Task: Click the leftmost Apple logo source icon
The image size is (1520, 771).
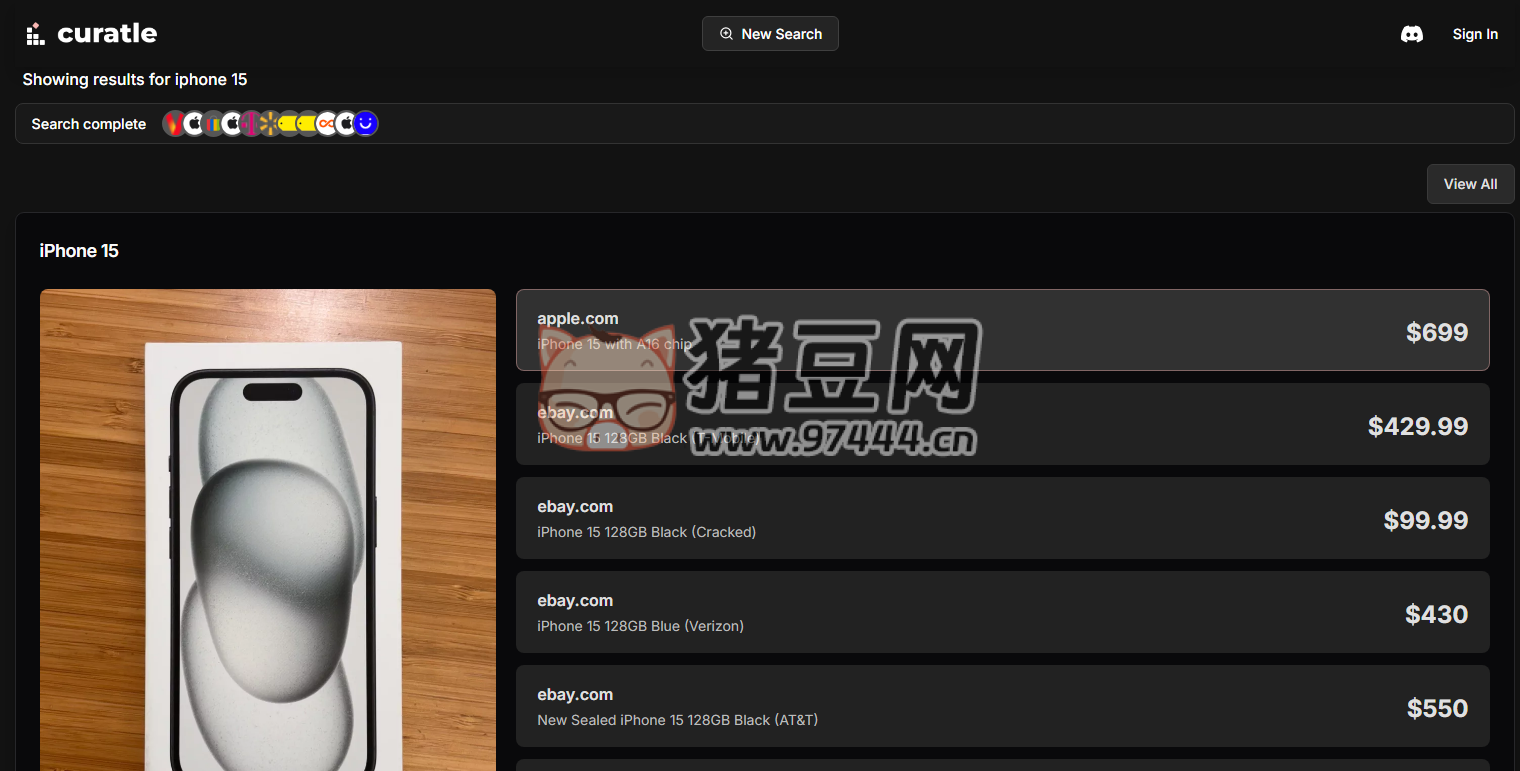Action: pos(194,124)
